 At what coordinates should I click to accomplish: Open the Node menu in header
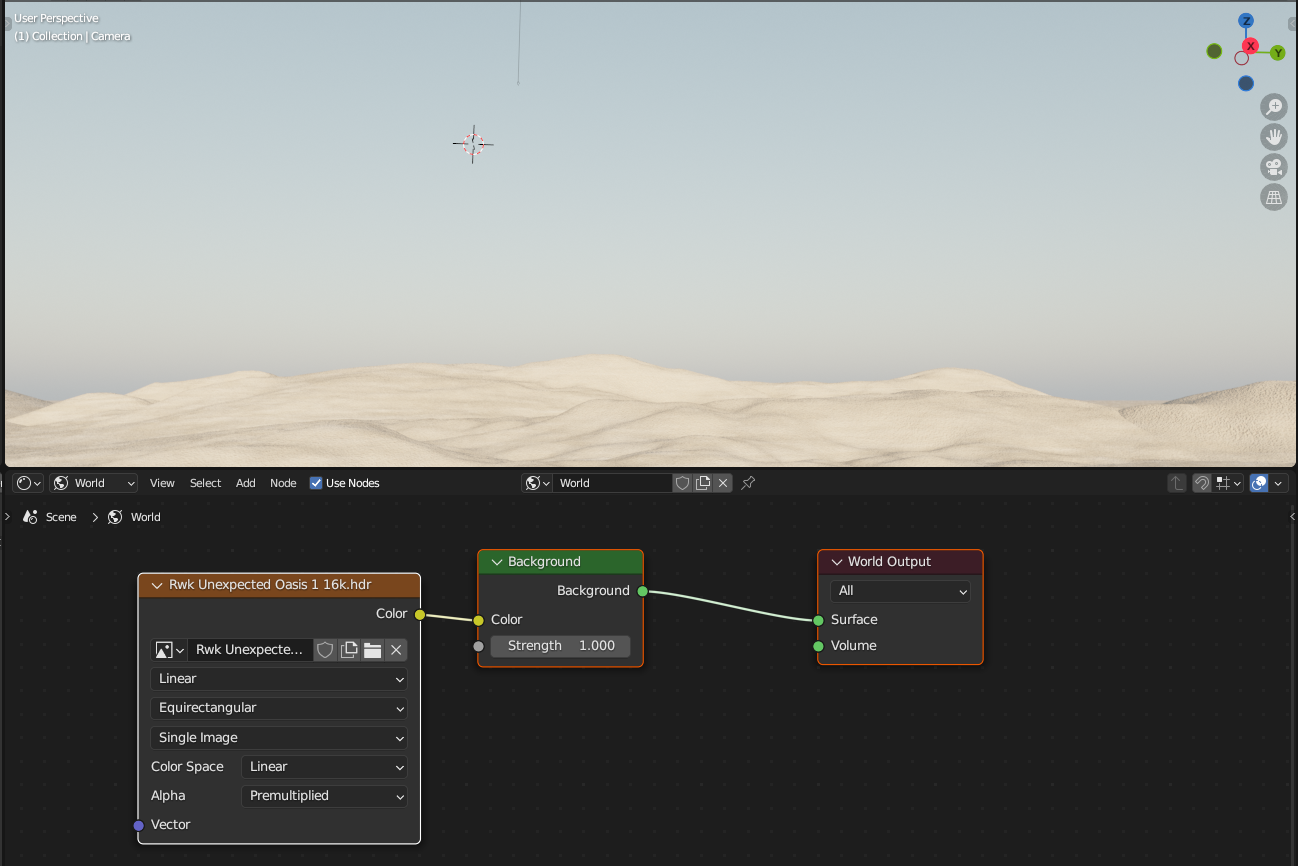click(x=283, y=483)
